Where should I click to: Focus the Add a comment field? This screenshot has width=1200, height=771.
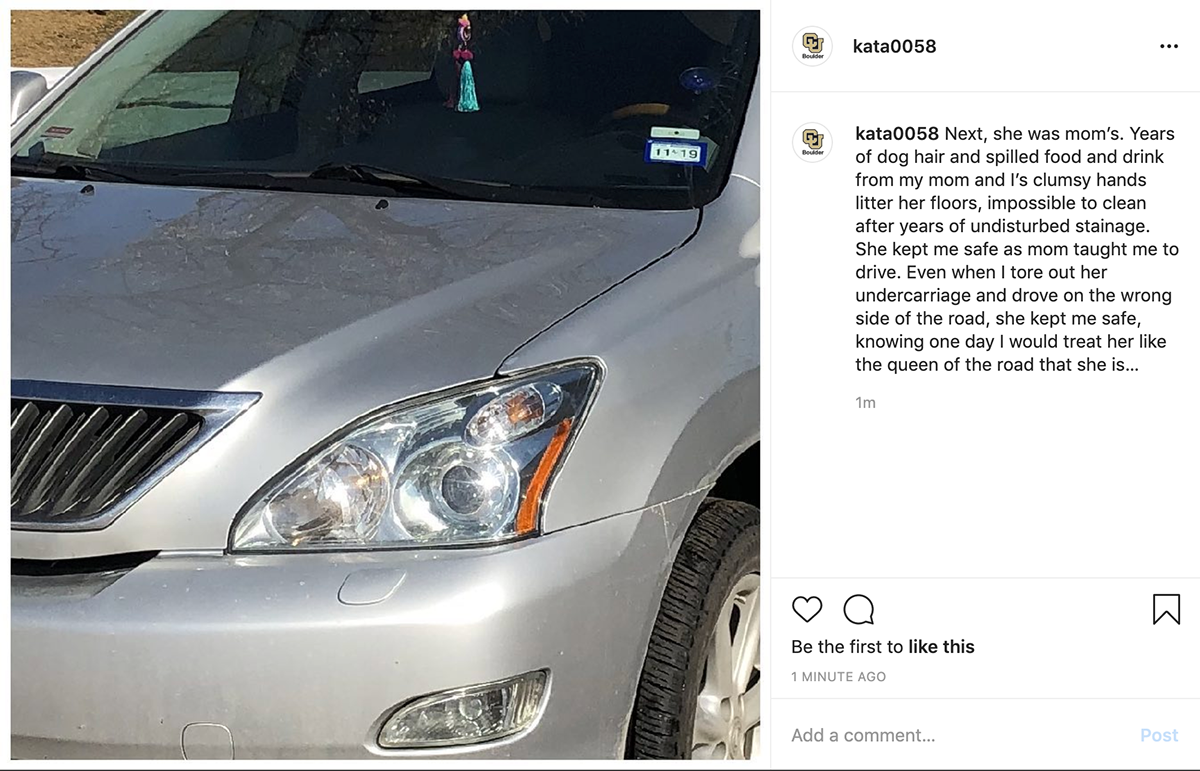[x=960, y=735]
